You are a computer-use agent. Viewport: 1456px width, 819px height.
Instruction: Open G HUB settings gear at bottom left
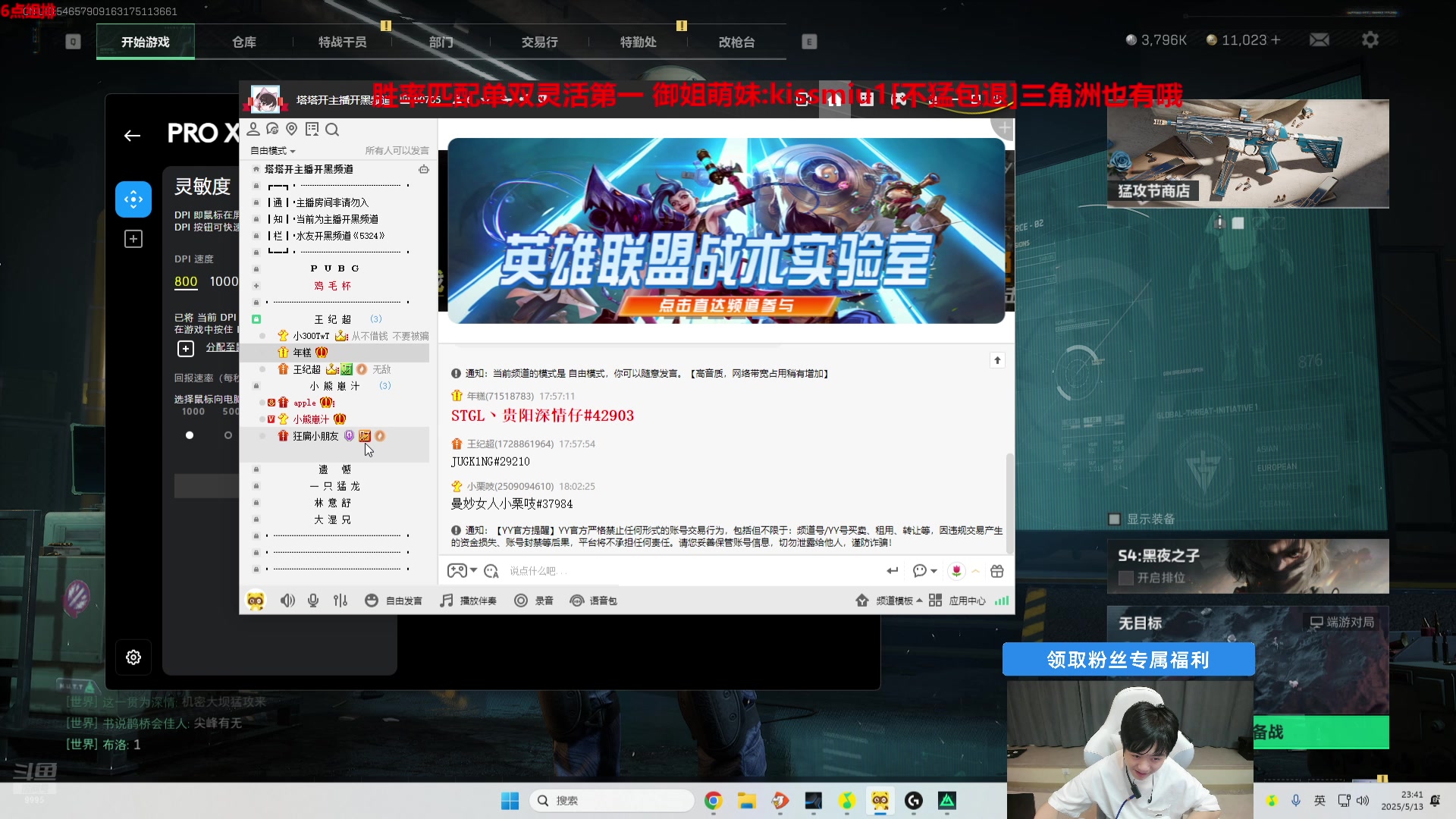pyautogui.click(x=133, y=657)
